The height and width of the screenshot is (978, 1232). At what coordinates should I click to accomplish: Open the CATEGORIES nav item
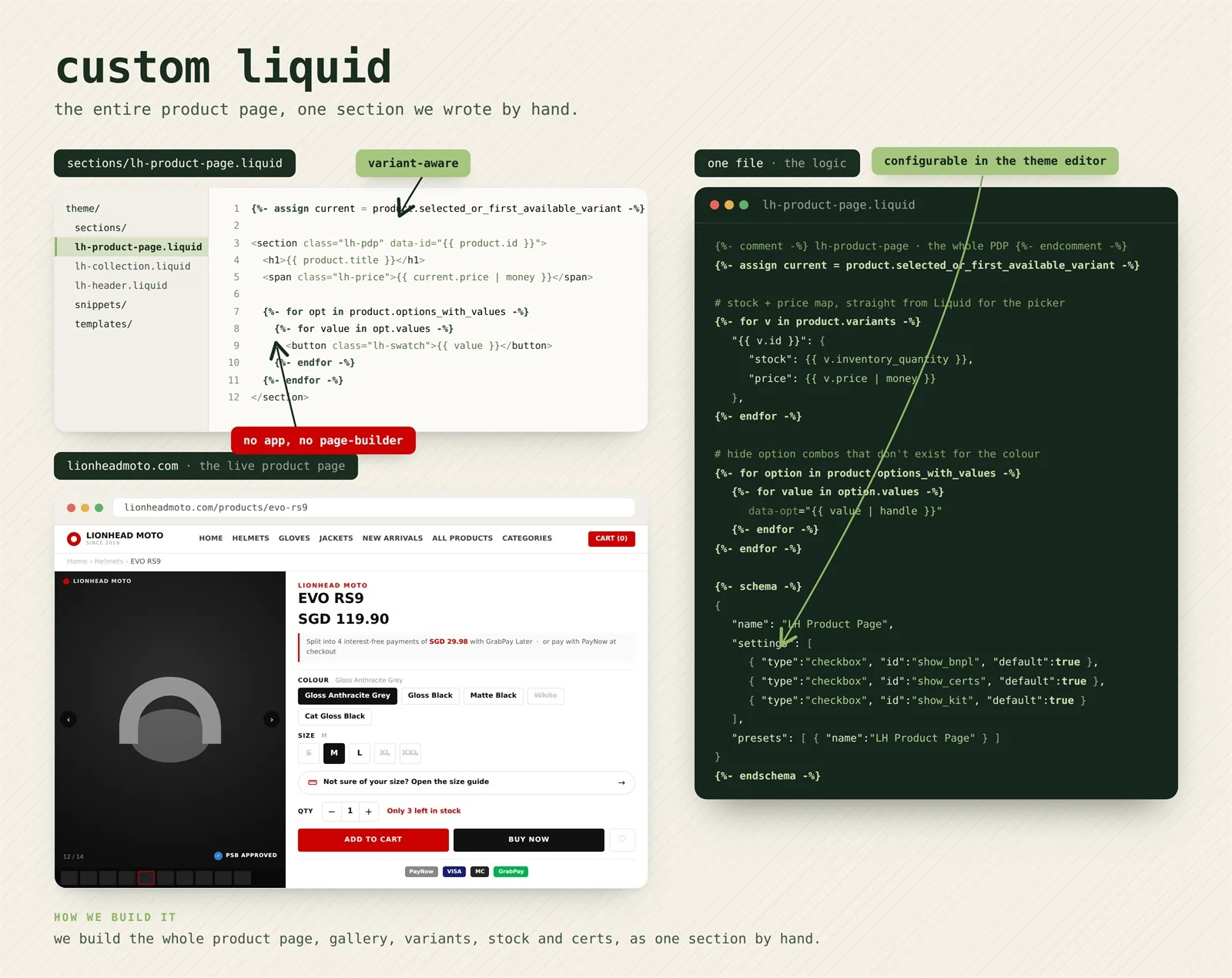pyautogui.click(x=527, y=538)
